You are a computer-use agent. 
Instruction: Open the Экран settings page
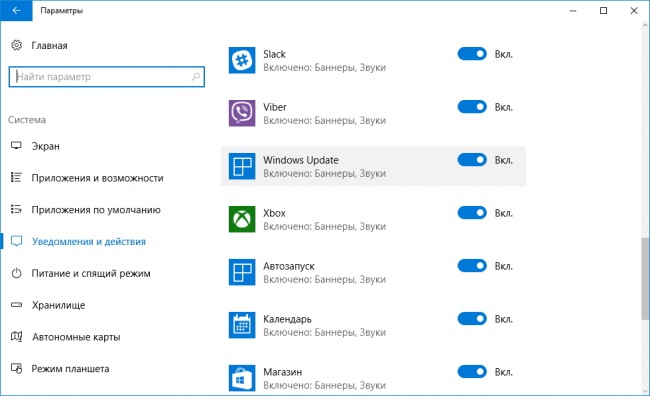pyautogui.click(x=46, y=146)
